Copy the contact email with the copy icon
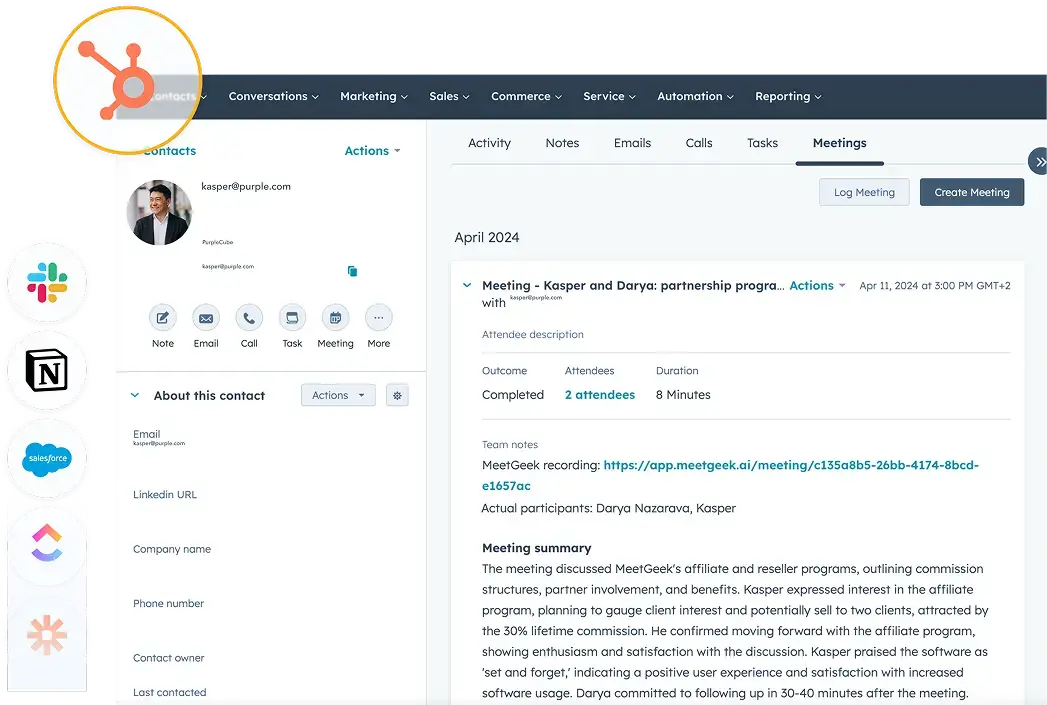 [x=352, y=270]
